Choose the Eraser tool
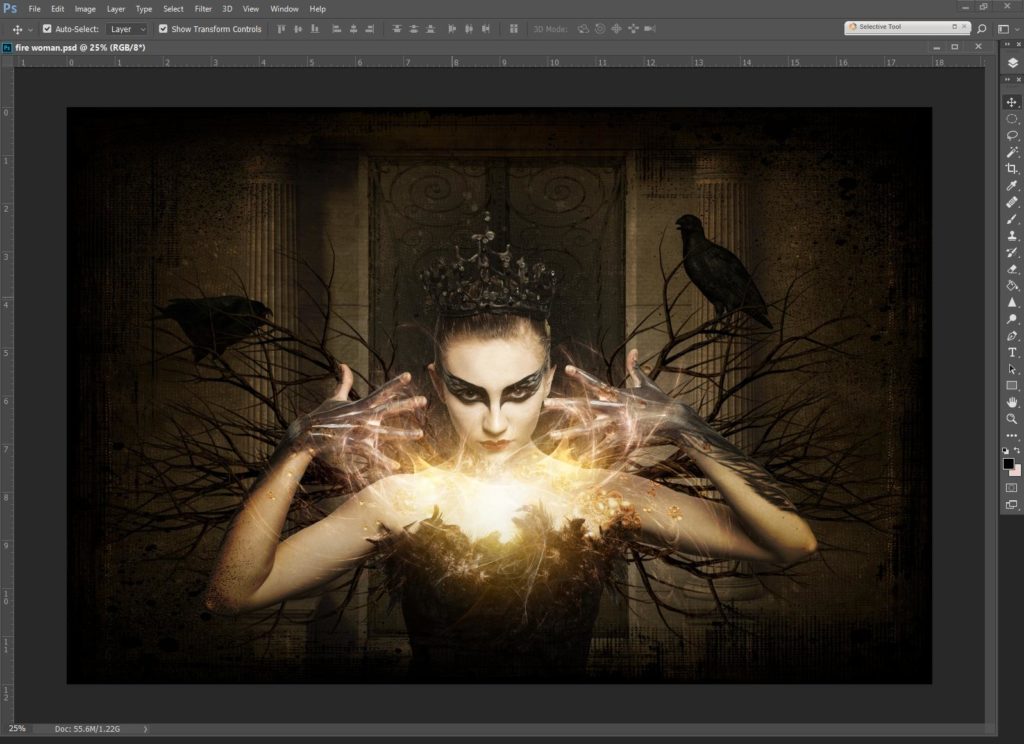The height and width of the screenshot is (744, 1024). (1012, 269)
